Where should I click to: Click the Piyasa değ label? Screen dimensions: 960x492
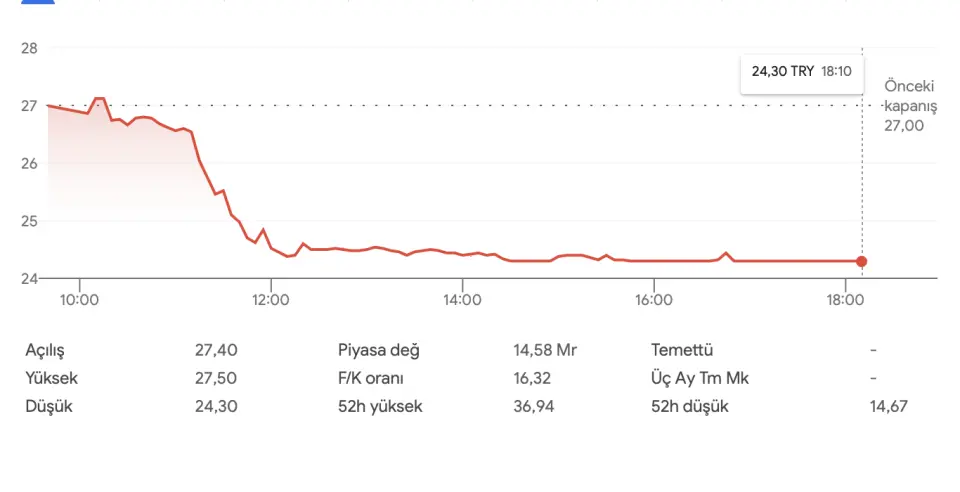[x=379, y=351]
